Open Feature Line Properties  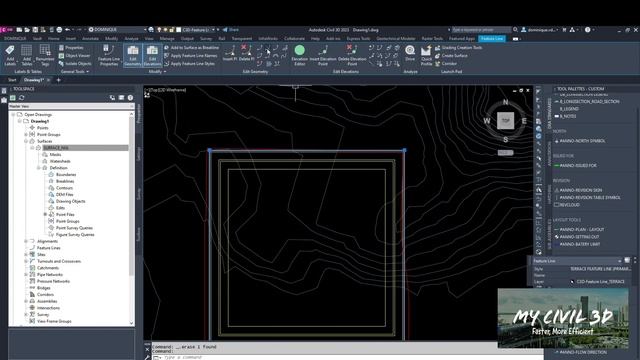tap(109, 56)
